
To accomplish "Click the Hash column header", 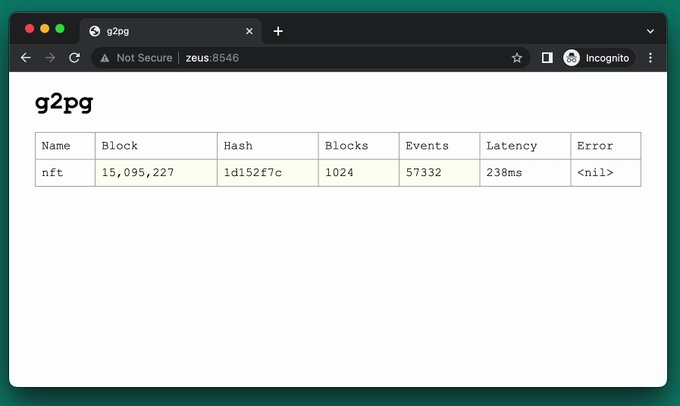I will [268, 146].
